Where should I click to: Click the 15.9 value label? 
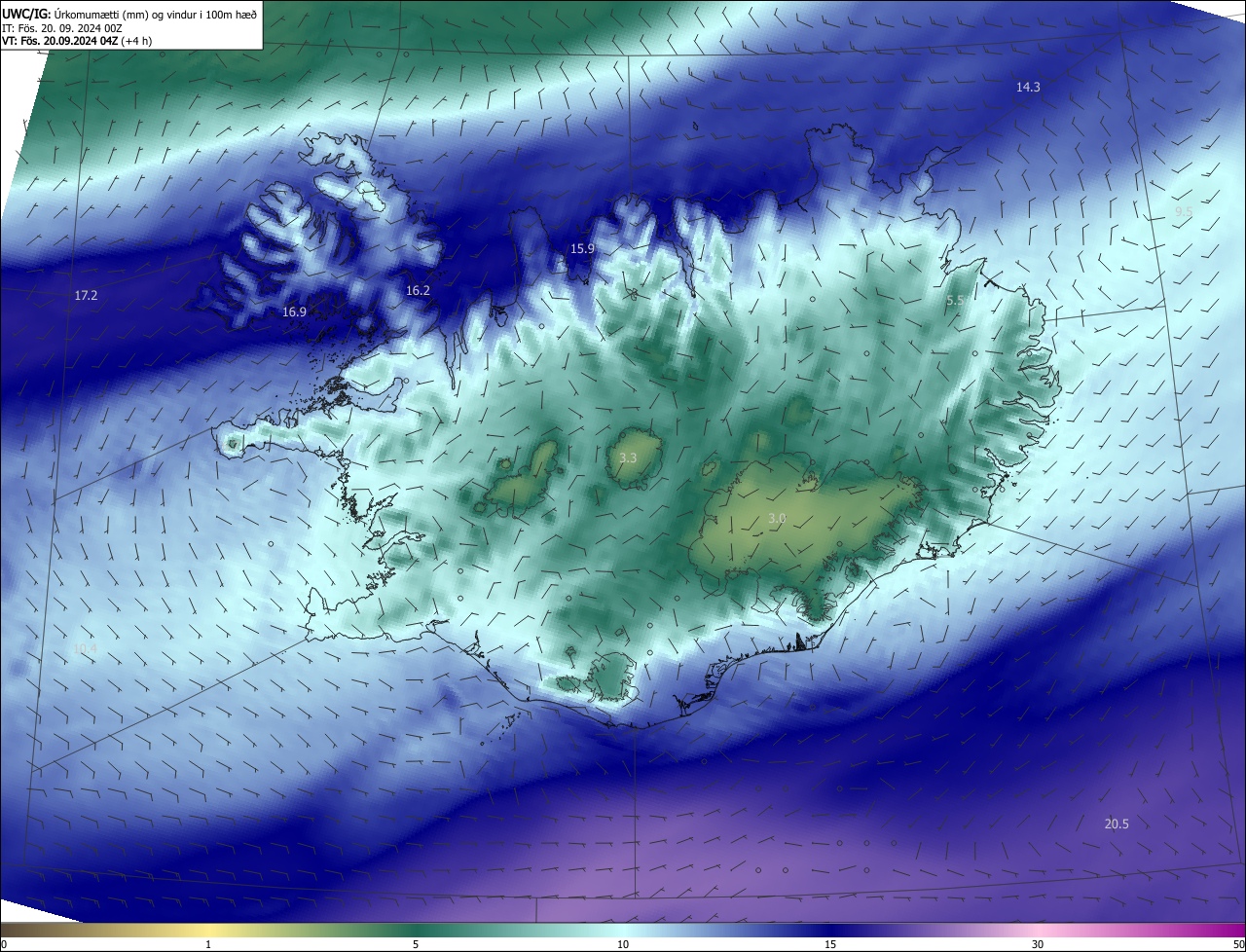(x=582, y=249)
